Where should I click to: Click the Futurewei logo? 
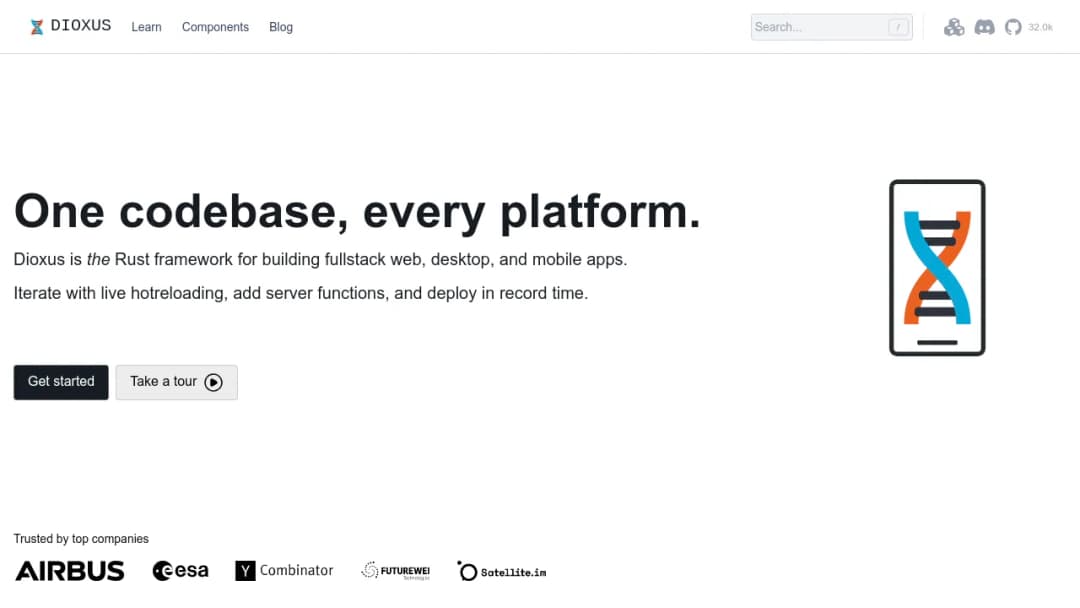click(395, 571)
